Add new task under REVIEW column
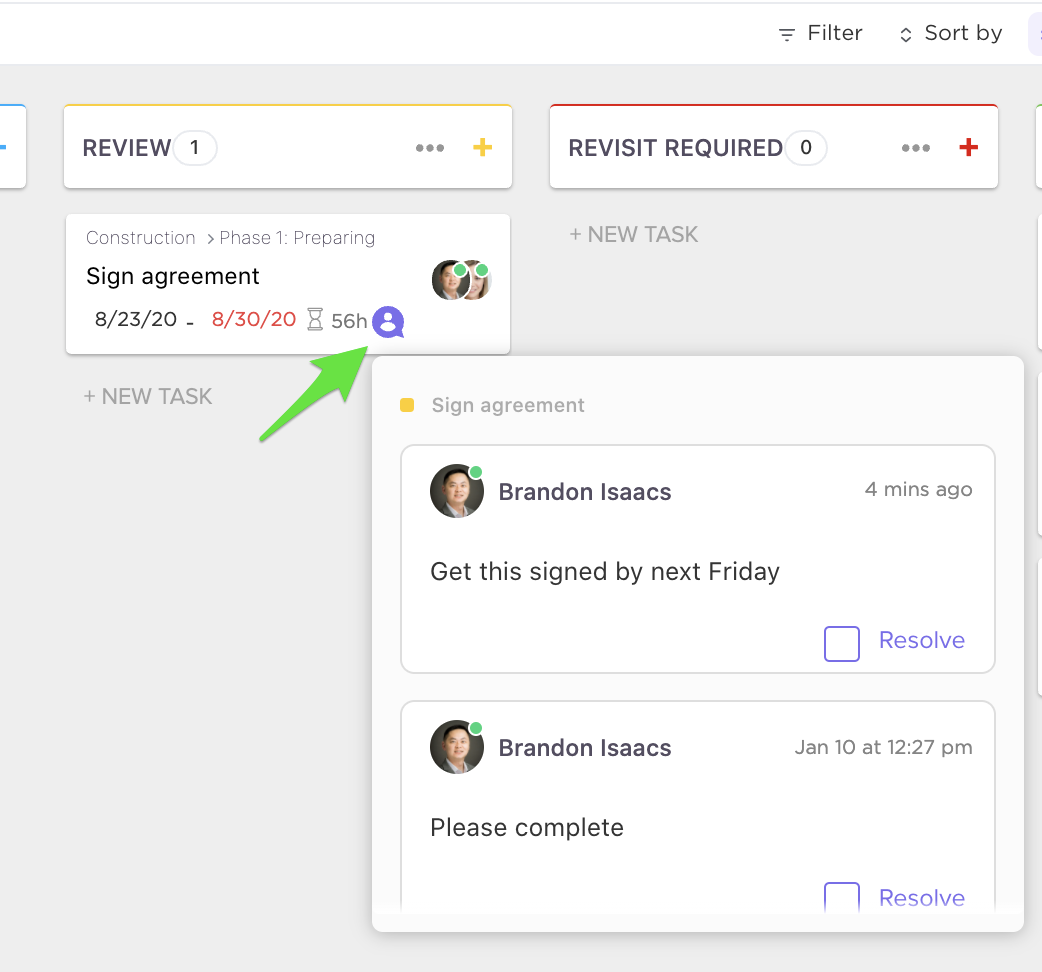 (x=148, y=396)
